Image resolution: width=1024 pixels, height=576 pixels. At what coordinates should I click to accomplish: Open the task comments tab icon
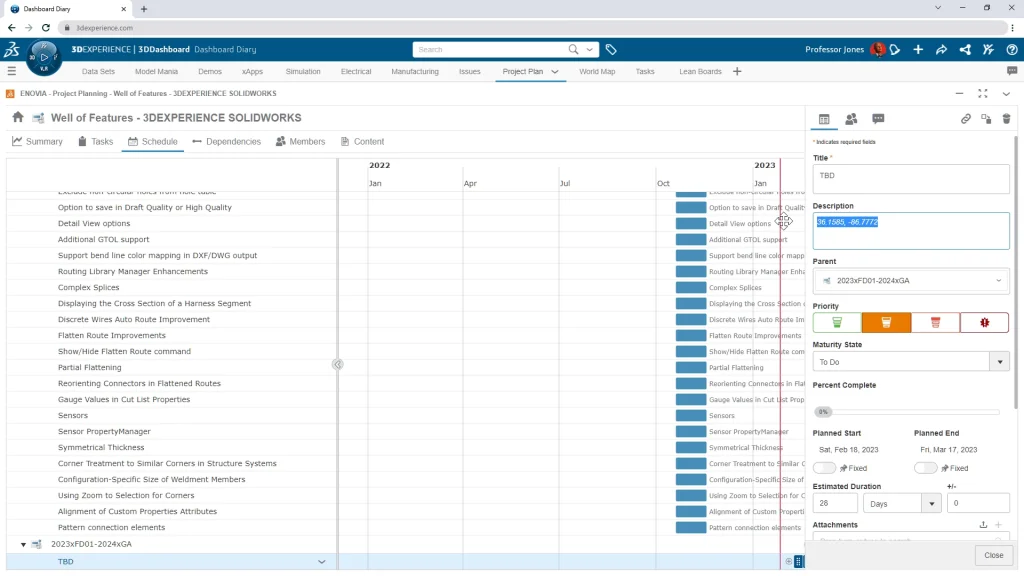878,119
